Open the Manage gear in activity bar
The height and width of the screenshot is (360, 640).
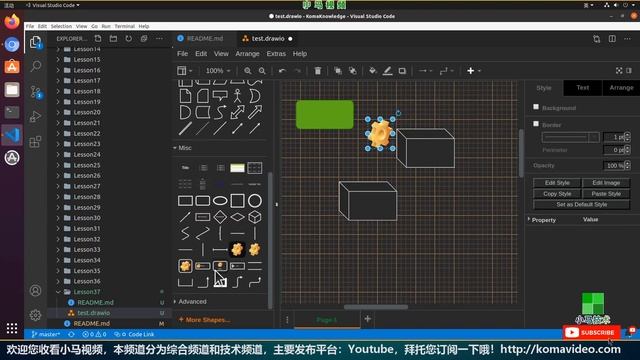point(36,315)
